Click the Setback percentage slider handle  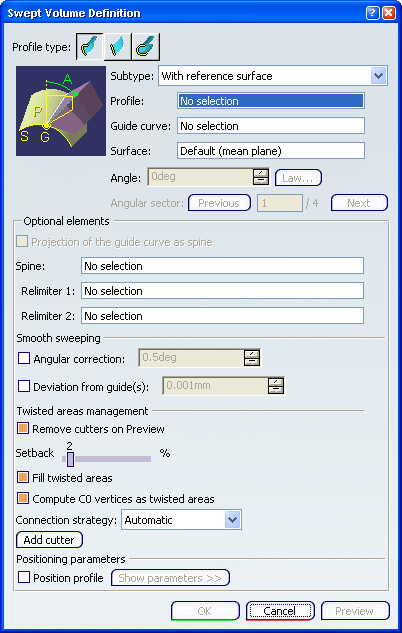tap(70, 459)
